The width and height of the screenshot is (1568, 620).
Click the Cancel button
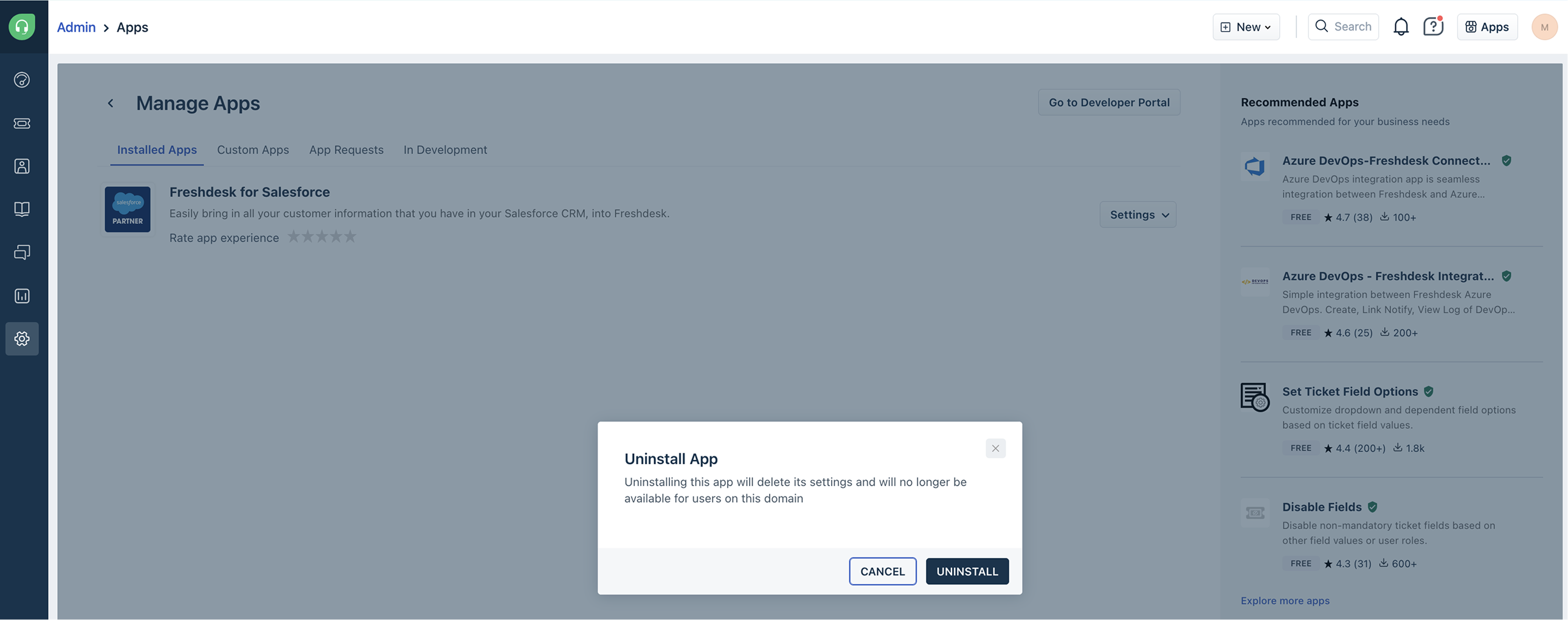point(883,571)
